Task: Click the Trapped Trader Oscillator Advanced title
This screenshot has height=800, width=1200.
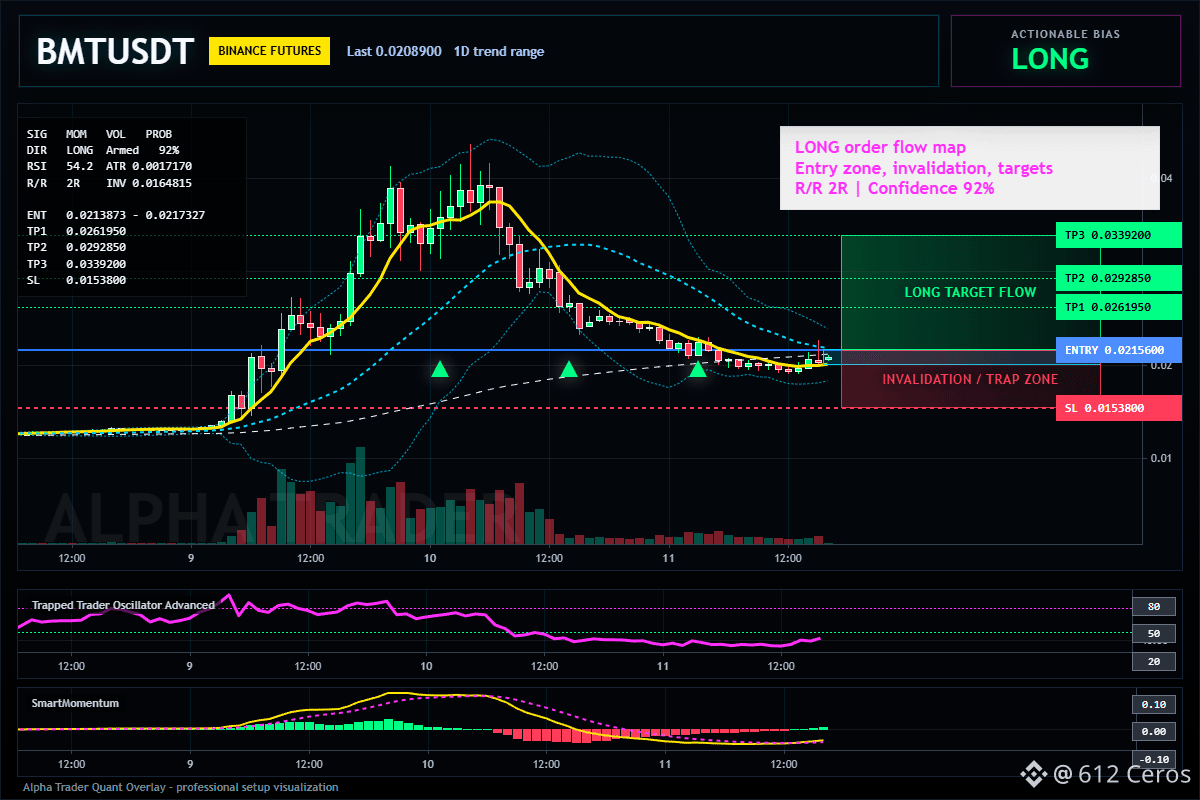Action: point(123,605)
